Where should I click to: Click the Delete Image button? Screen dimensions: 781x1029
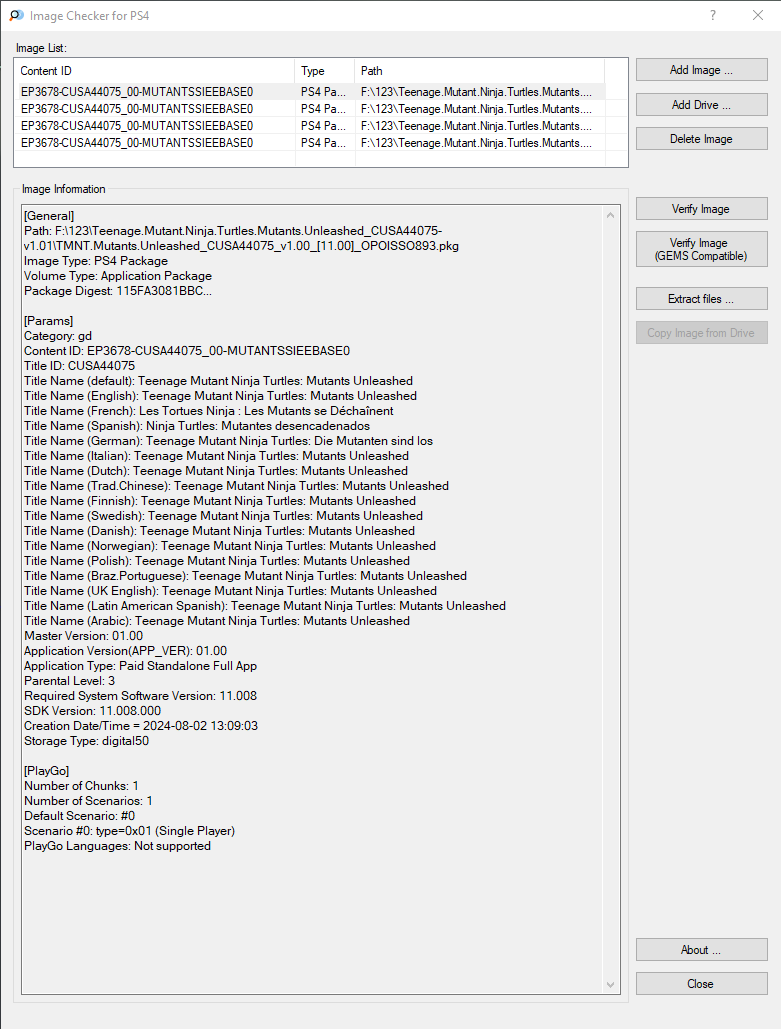tap(702, 138)
